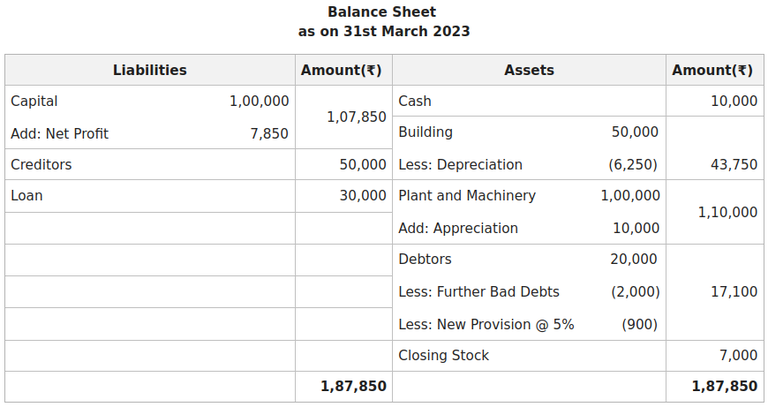Click 'Plant and Machinery' label

(467, 195)
